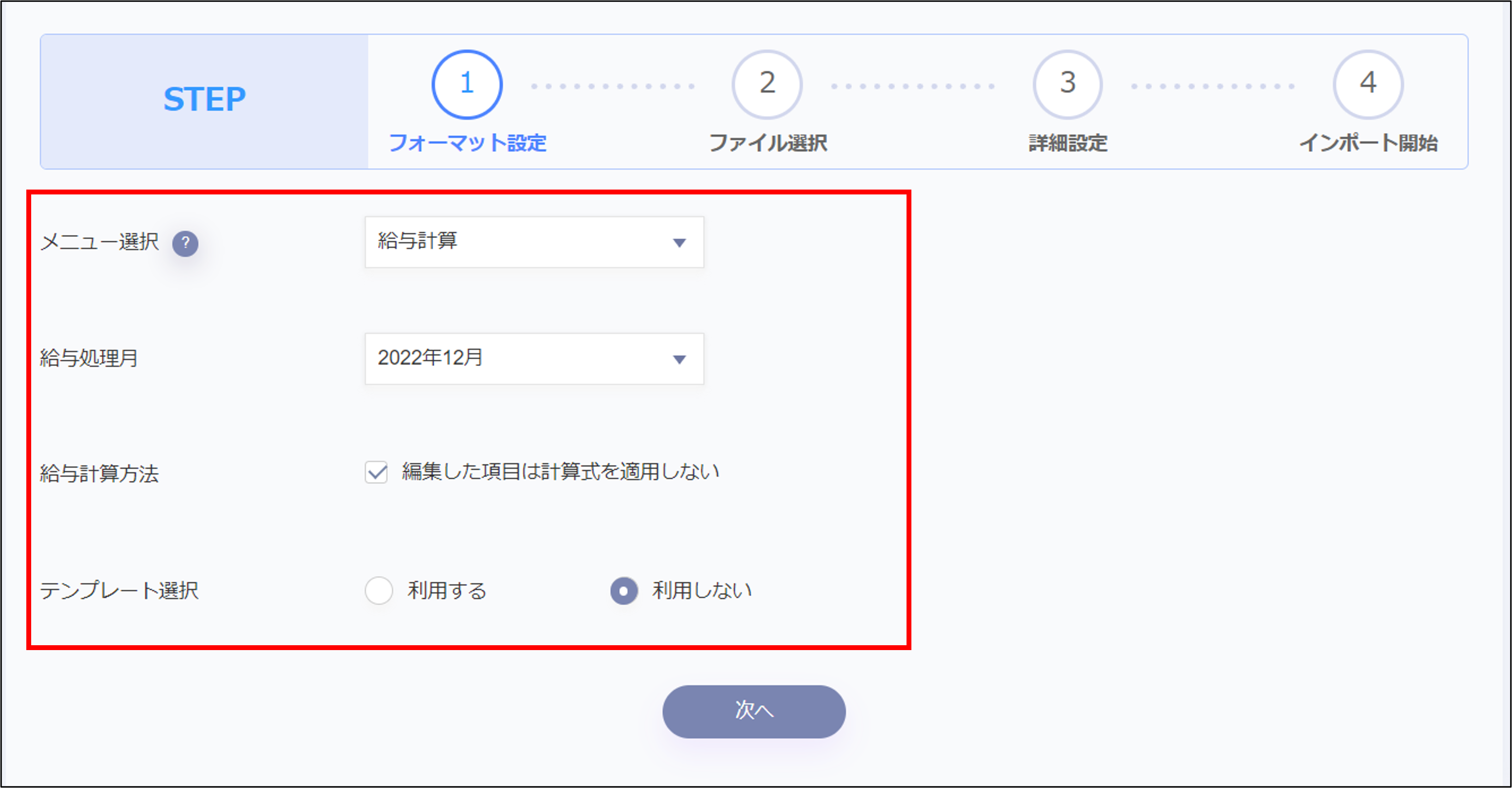Click the STEP header panel
The width and height of the screenshot is (1512, 788).
point(204,101)
